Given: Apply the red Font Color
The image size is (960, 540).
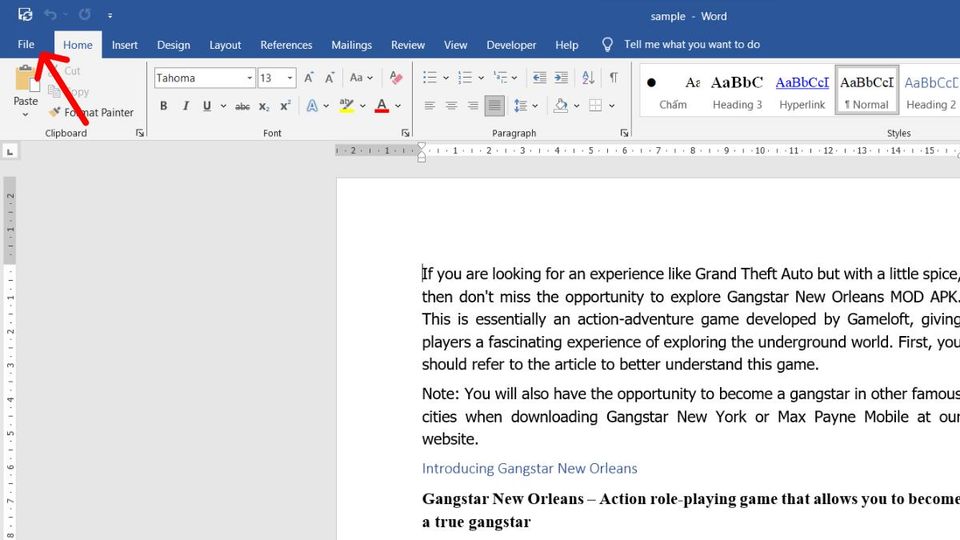Looking at the screenshot, I should pos(381,106).
